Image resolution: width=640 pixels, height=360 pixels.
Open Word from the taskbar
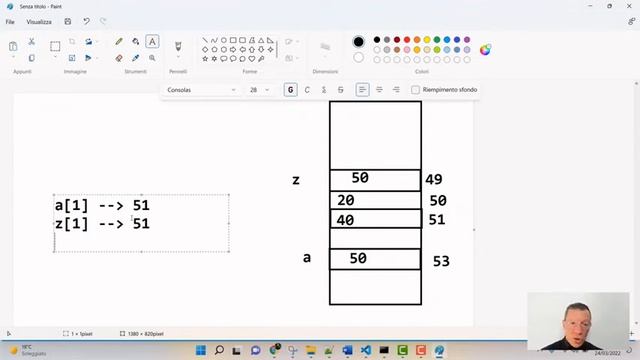click(x=347, y=350)
